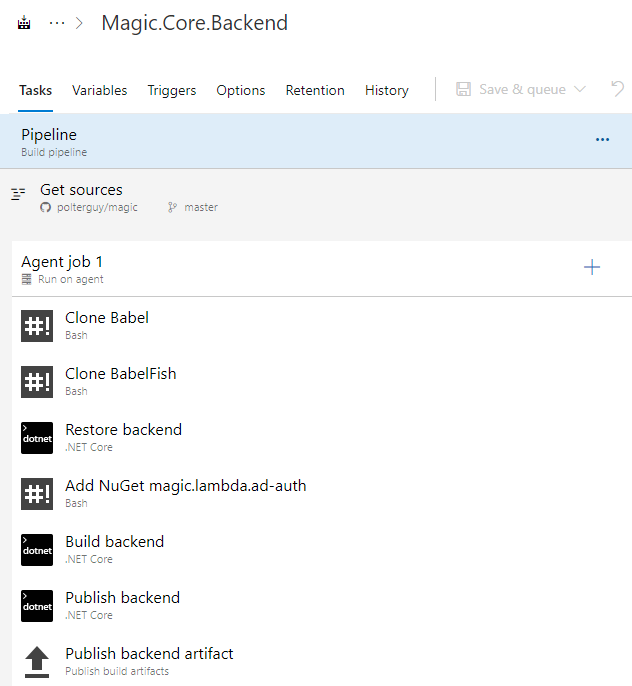Switch to the Variables tab

[99, 90]
